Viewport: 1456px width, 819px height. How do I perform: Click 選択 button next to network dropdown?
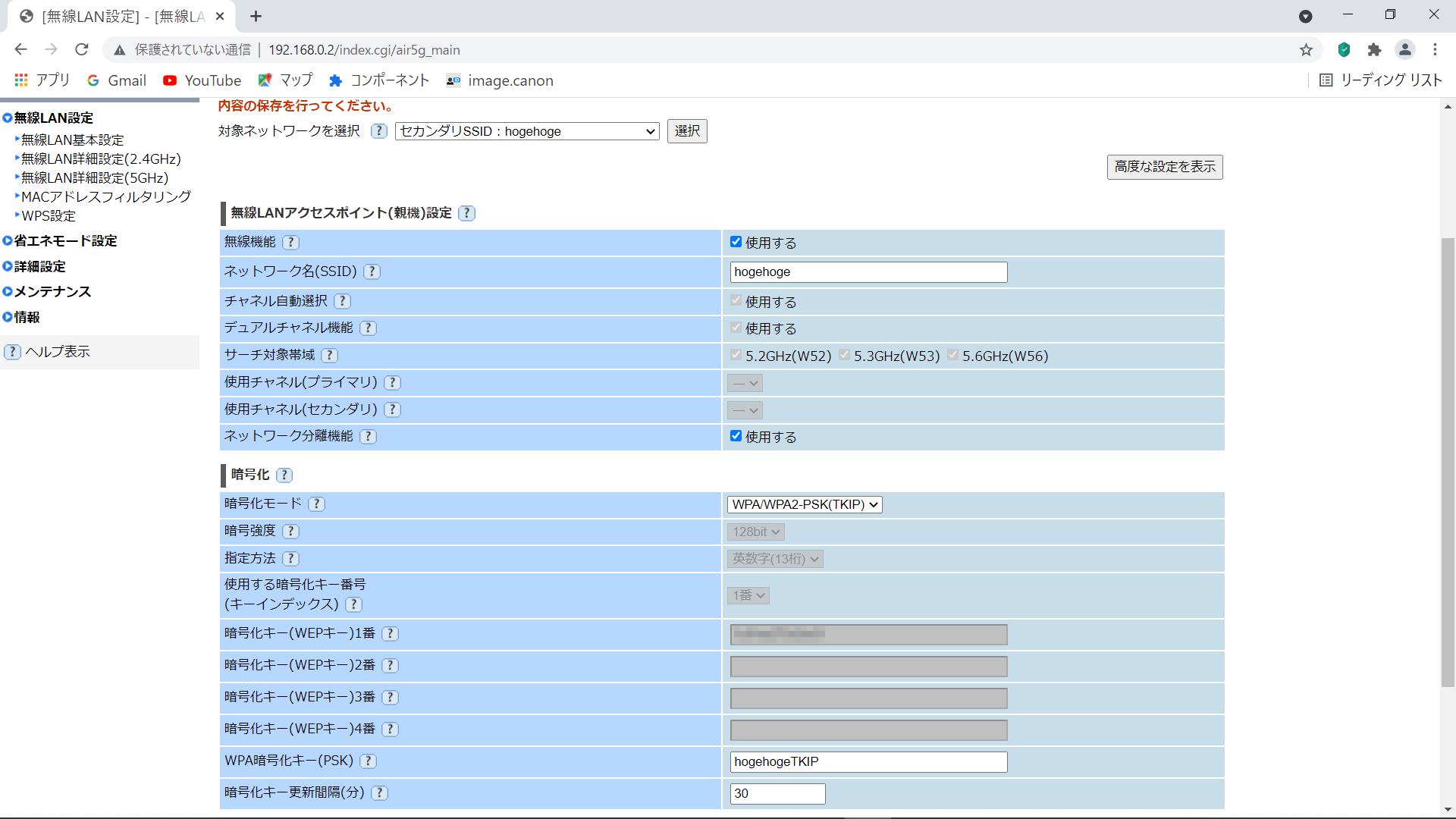[x=687, y=131]
